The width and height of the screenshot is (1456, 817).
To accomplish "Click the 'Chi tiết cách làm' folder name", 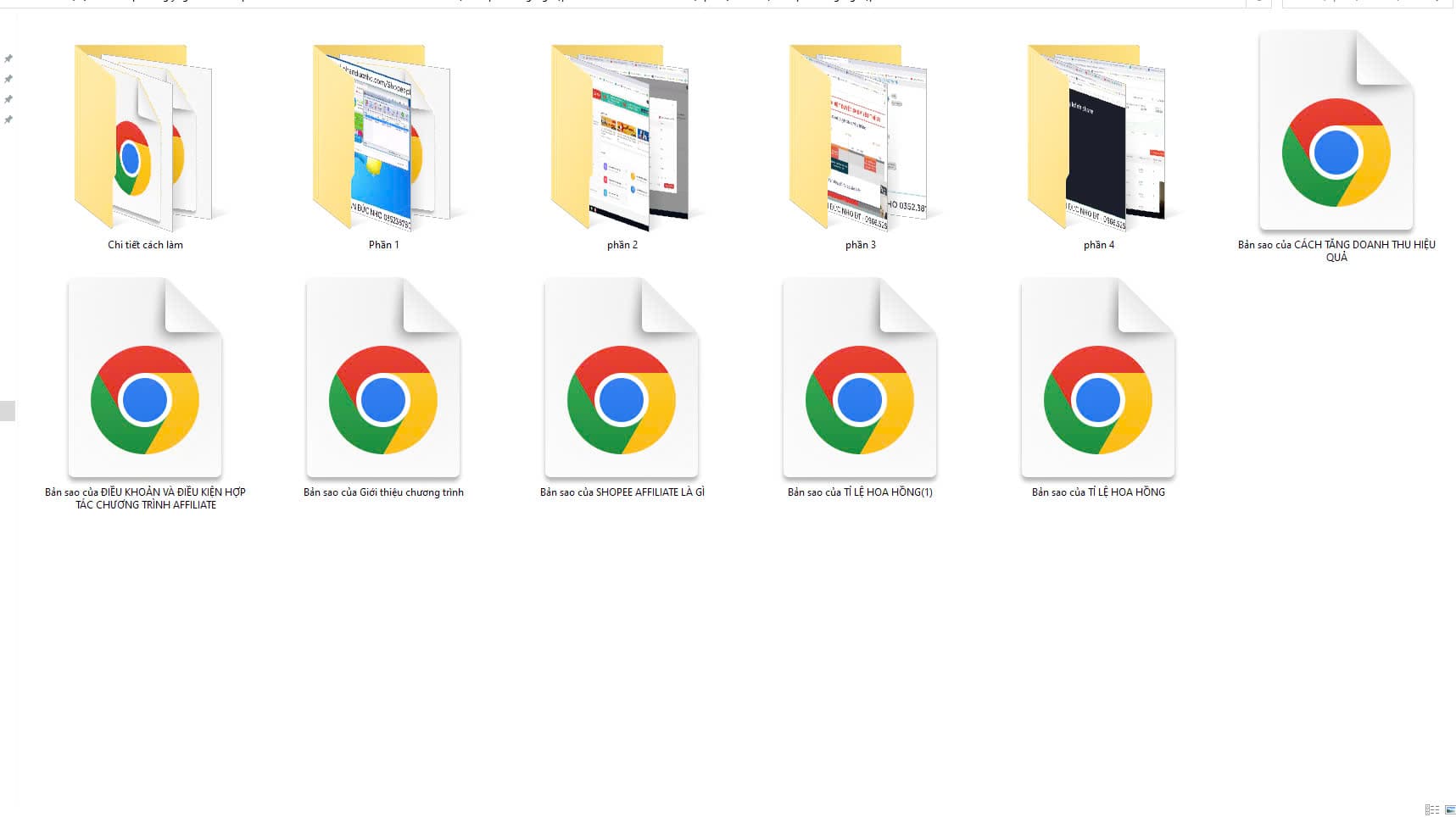I will [x=145, y=245].
